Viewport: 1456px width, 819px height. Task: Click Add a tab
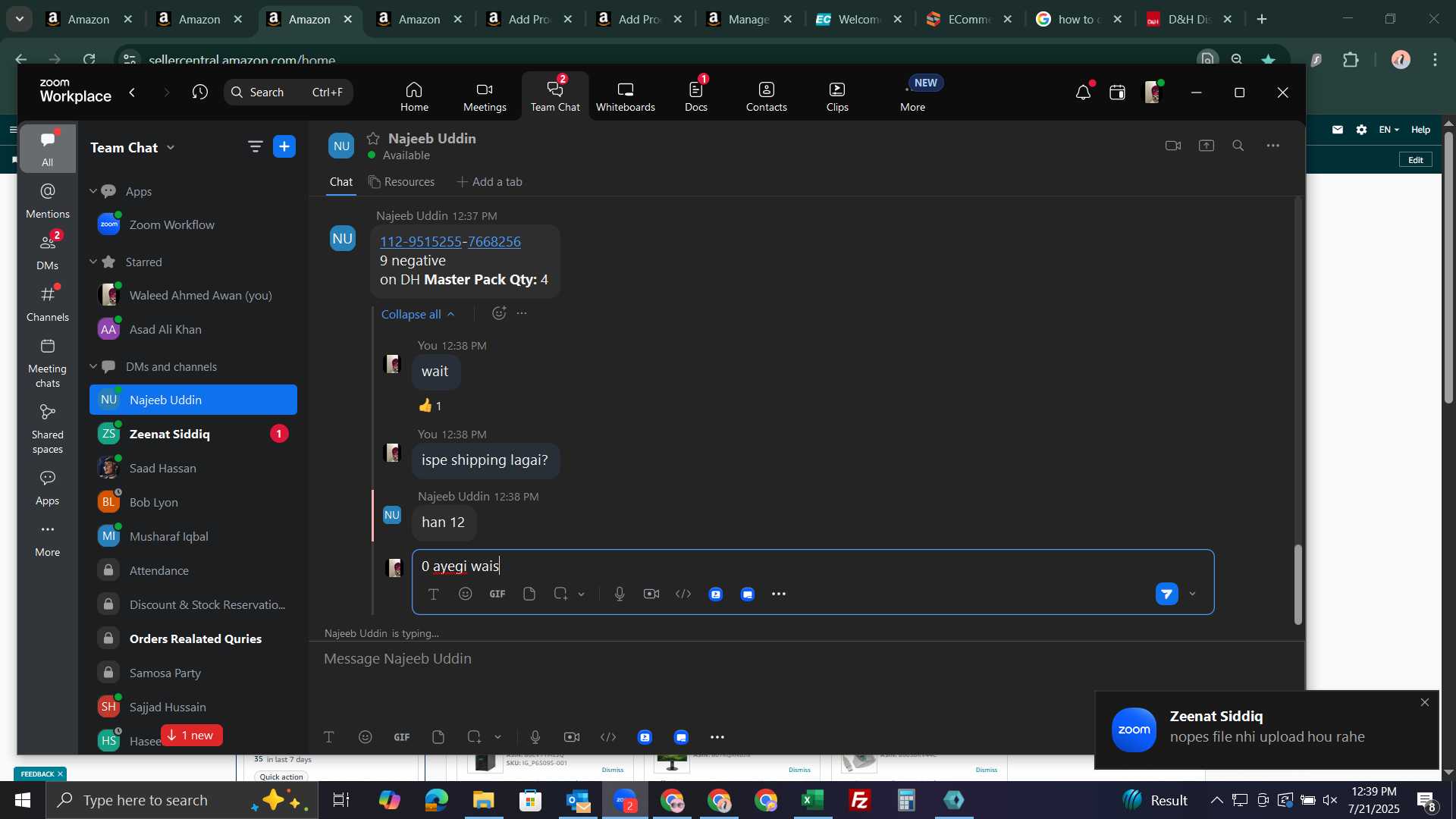click(x=490, y=182)
